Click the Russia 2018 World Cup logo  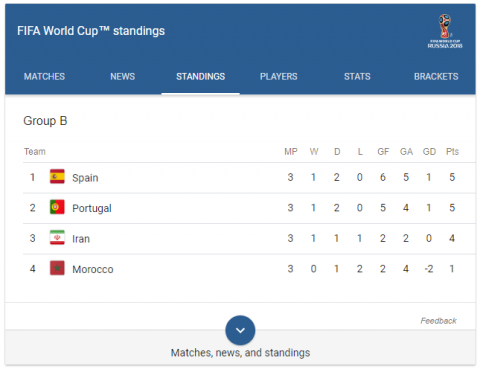pyautogui.click(x=445, y=31)
